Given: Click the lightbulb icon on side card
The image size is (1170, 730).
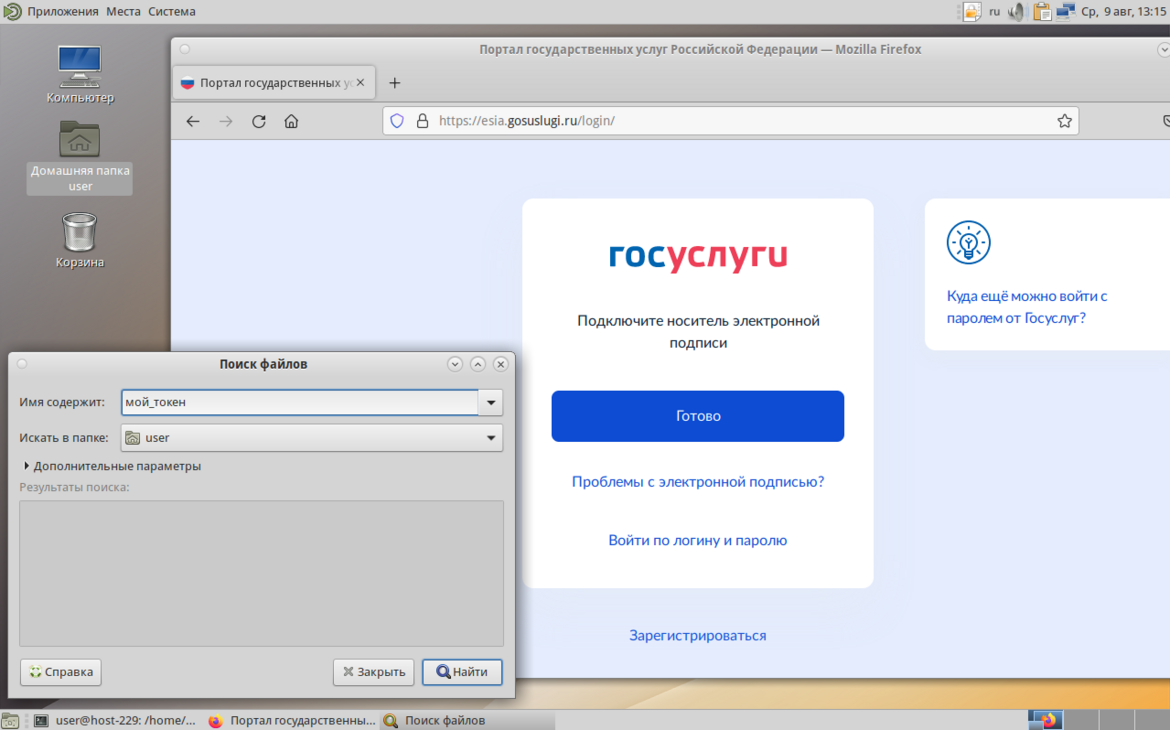Looking at the screenshot, I should 969,243.
